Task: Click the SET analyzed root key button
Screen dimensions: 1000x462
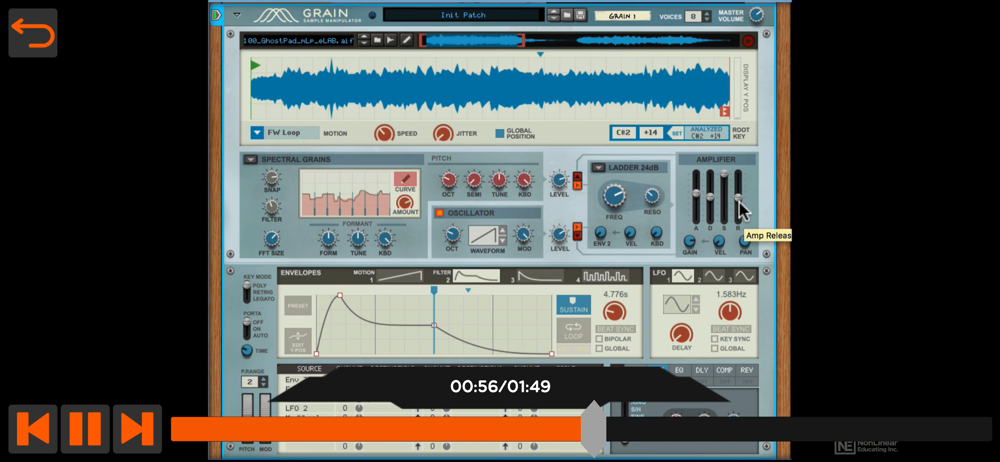Action: click(x=676, y=133)
